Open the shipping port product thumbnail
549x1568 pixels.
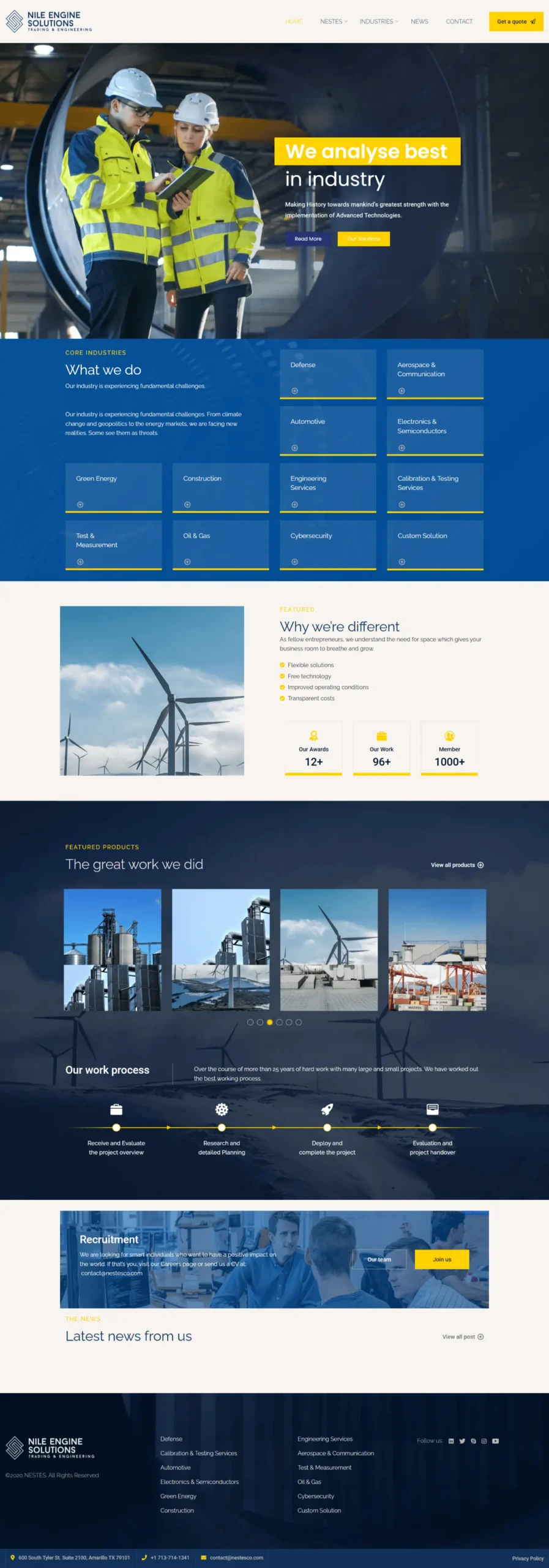437,949
